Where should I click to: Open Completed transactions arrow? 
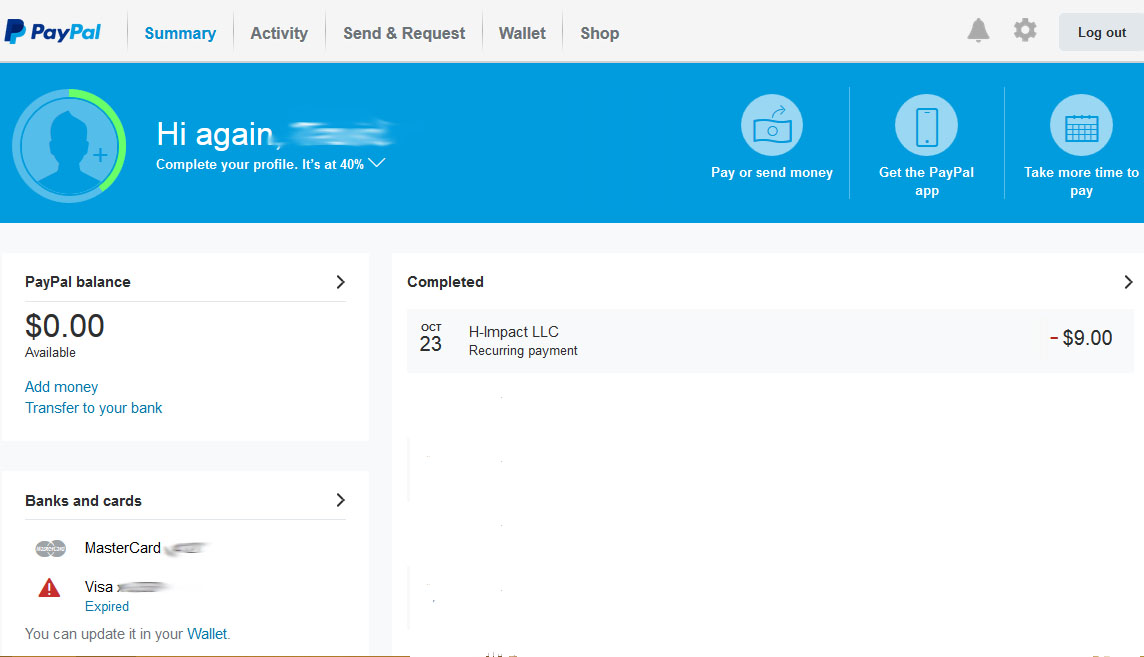click(1128, 282)
